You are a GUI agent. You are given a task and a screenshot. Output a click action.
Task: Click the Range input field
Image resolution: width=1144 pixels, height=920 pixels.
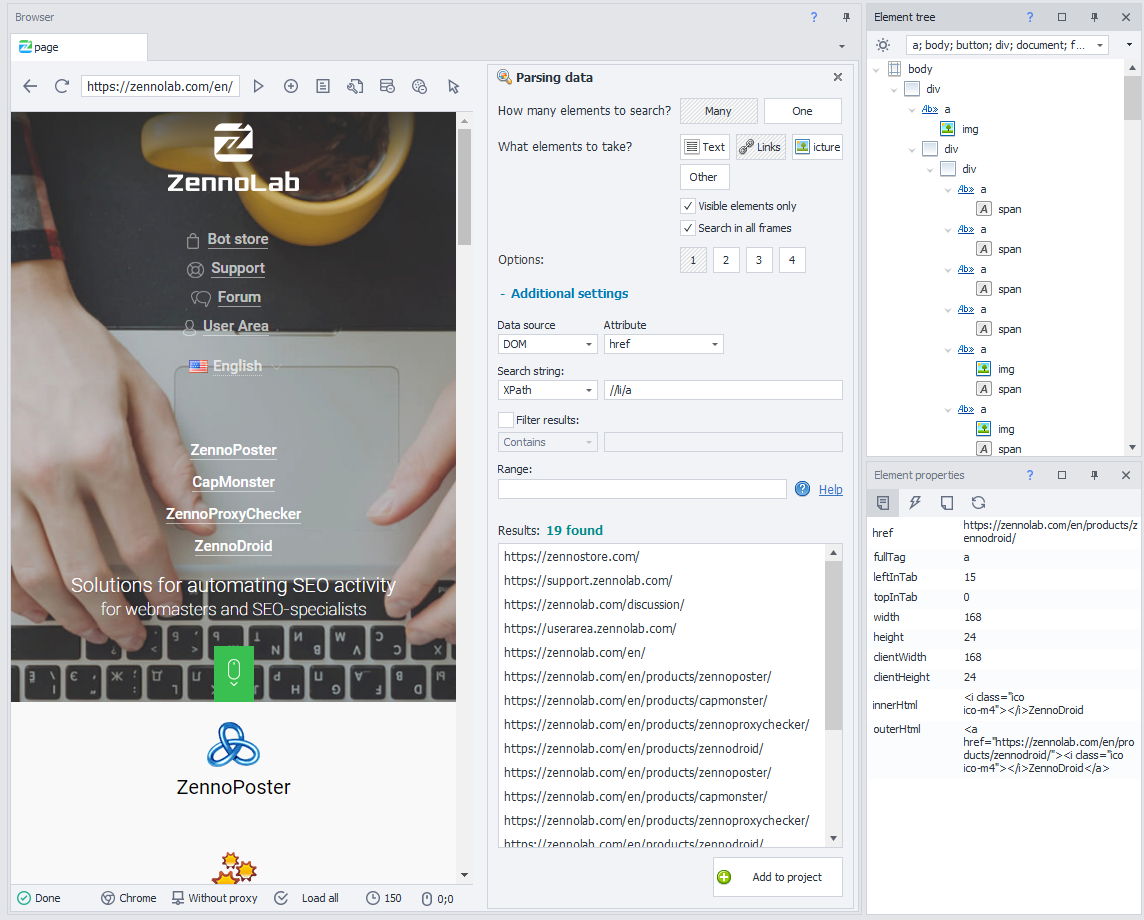[x=642, y=489]
